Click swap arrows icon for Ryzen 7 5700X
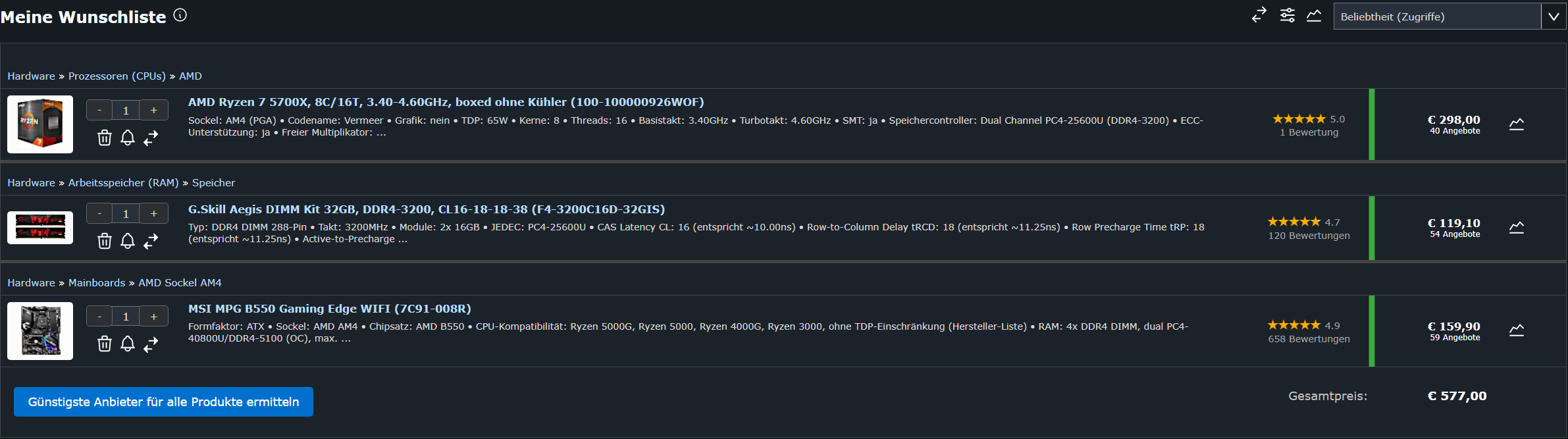Image resolution: width=1568 pixels, height=439 pixels. coord(151,138)
